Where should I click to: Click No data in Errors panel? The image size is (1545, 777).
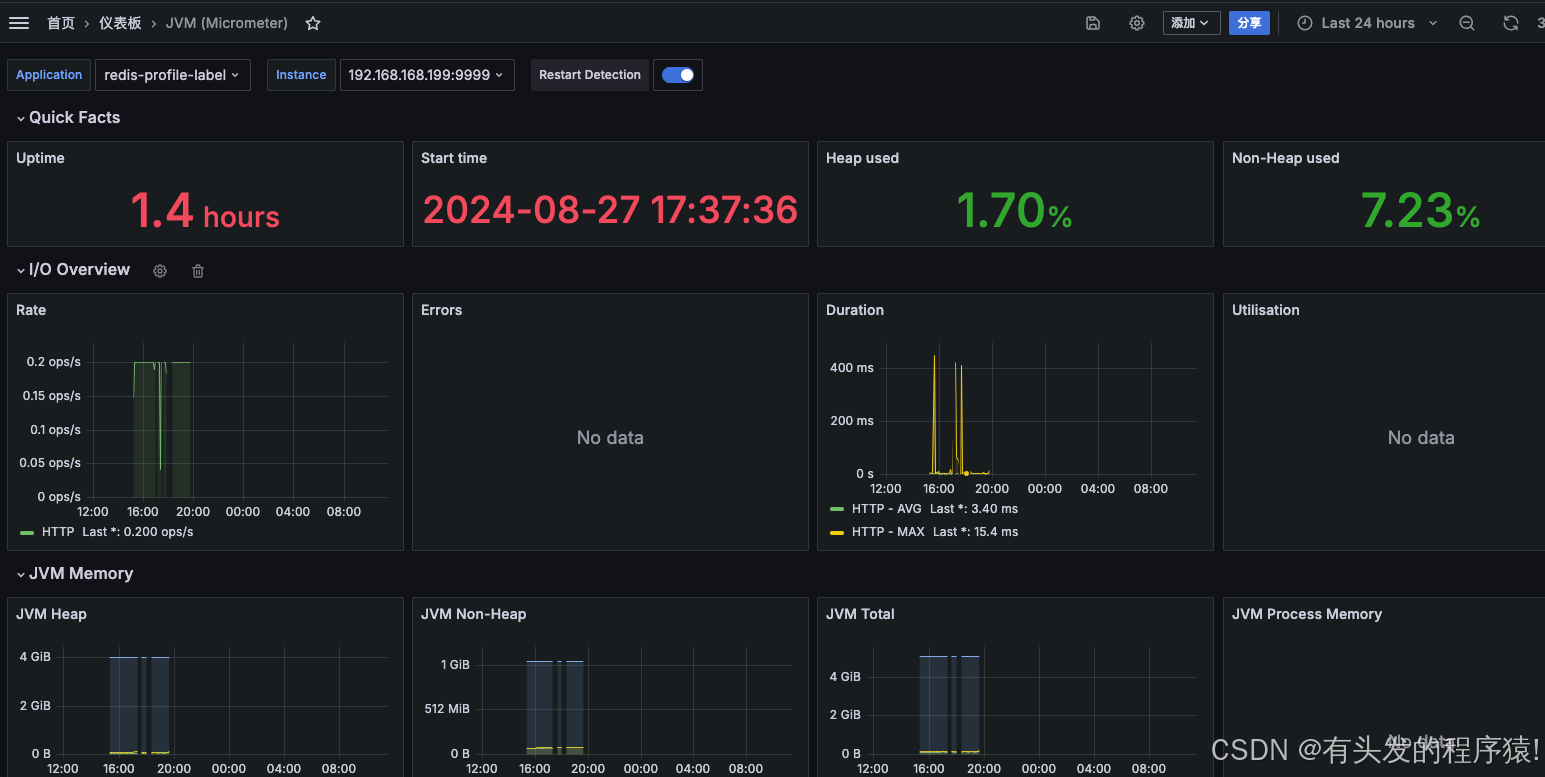610,438
